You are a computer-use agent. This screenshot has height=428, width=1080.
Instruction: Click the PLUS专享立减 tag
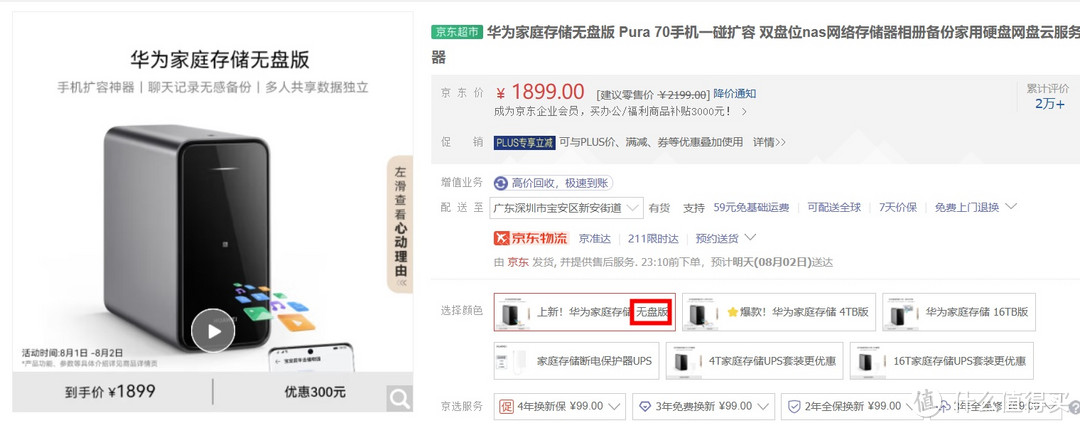524,143
